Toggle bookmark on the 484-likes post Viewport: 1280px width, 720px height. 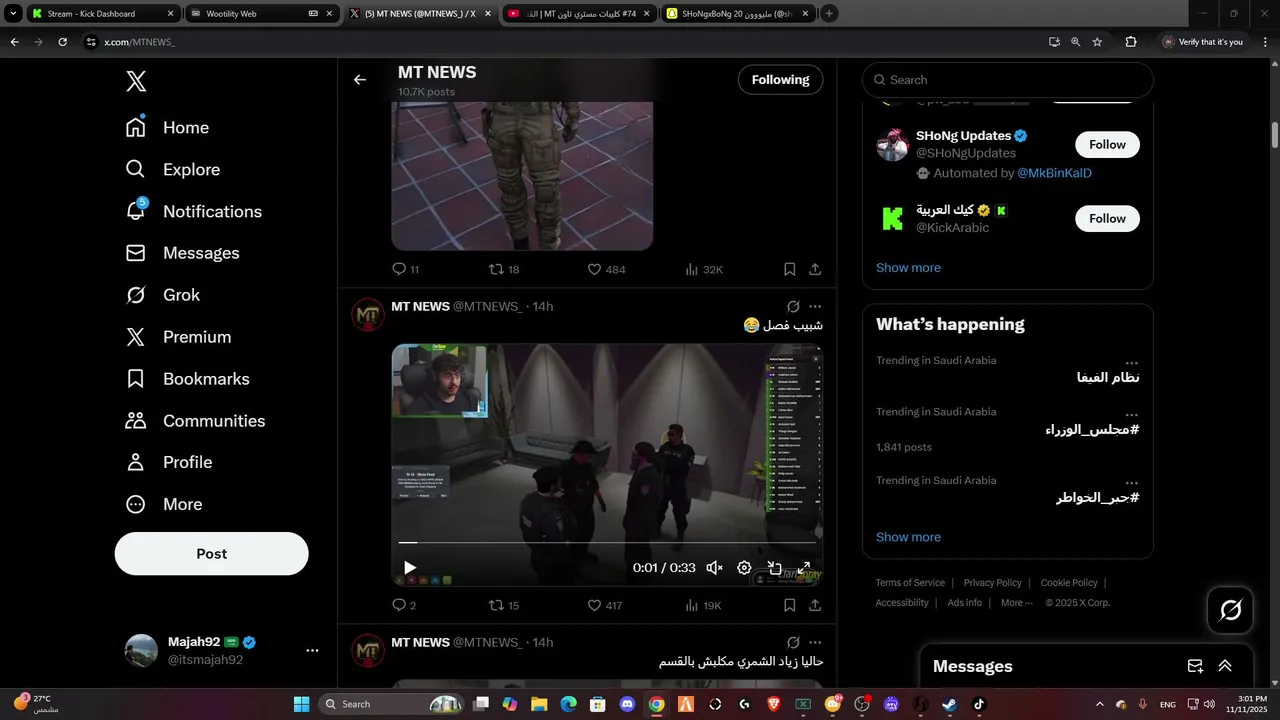[789, 269]
